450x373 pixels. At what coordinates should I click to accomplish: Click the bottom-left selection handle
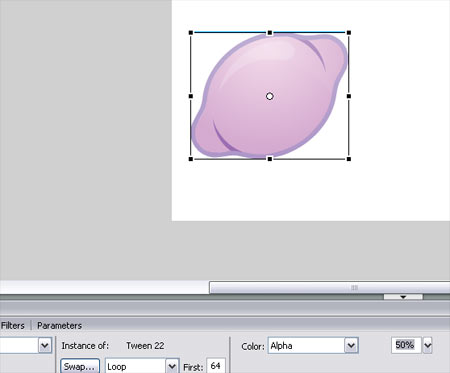[x=191, y=159]
